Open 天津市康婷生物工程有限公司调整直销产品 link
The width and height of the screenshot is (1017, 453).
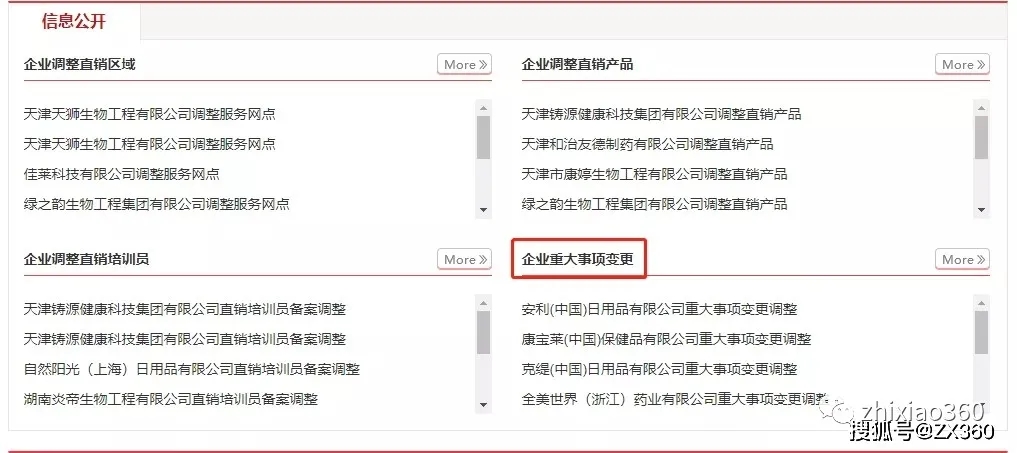(654, 174)
